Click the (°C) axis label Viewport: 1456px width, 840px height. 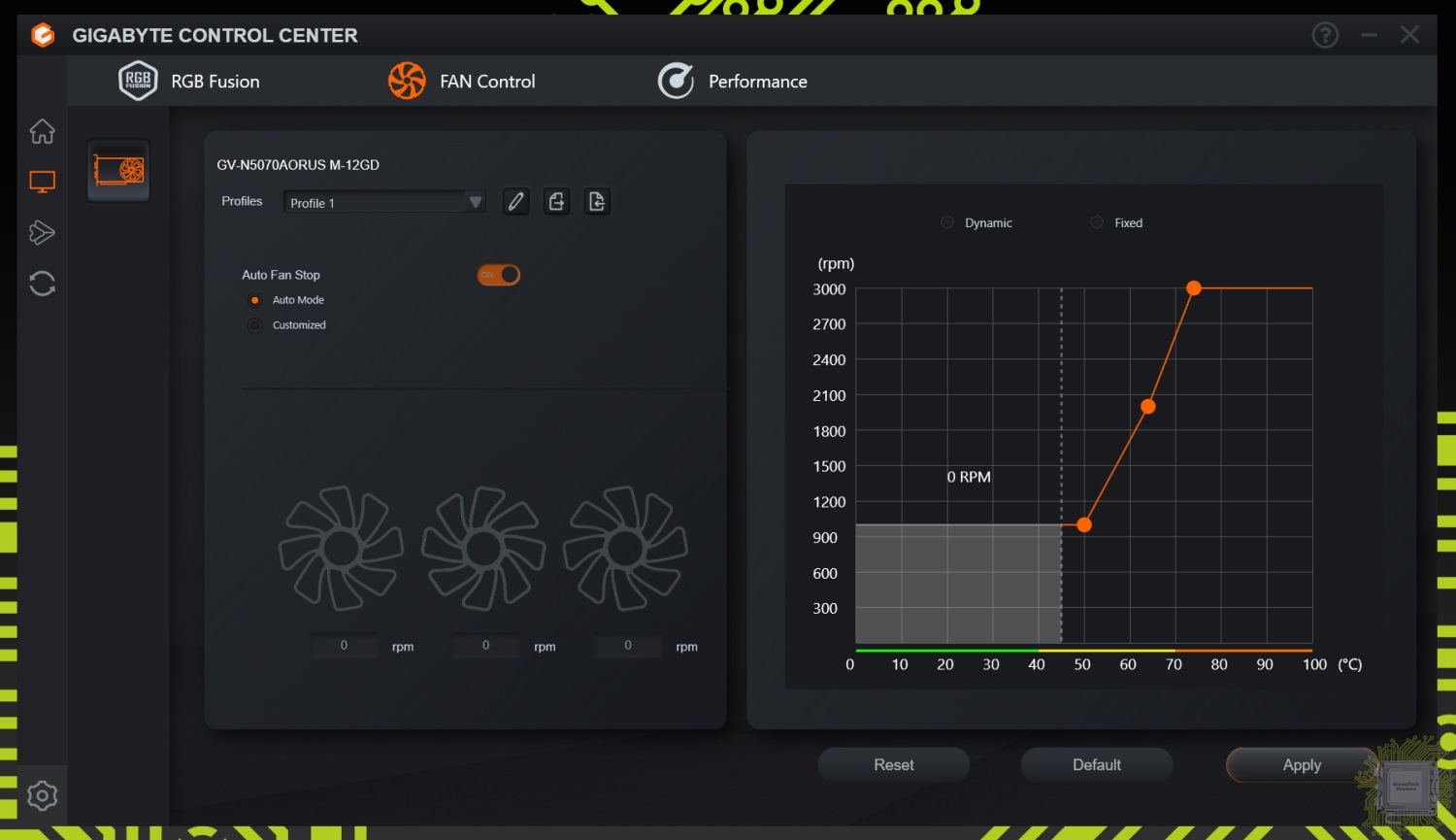click(x=1350, y=665)
